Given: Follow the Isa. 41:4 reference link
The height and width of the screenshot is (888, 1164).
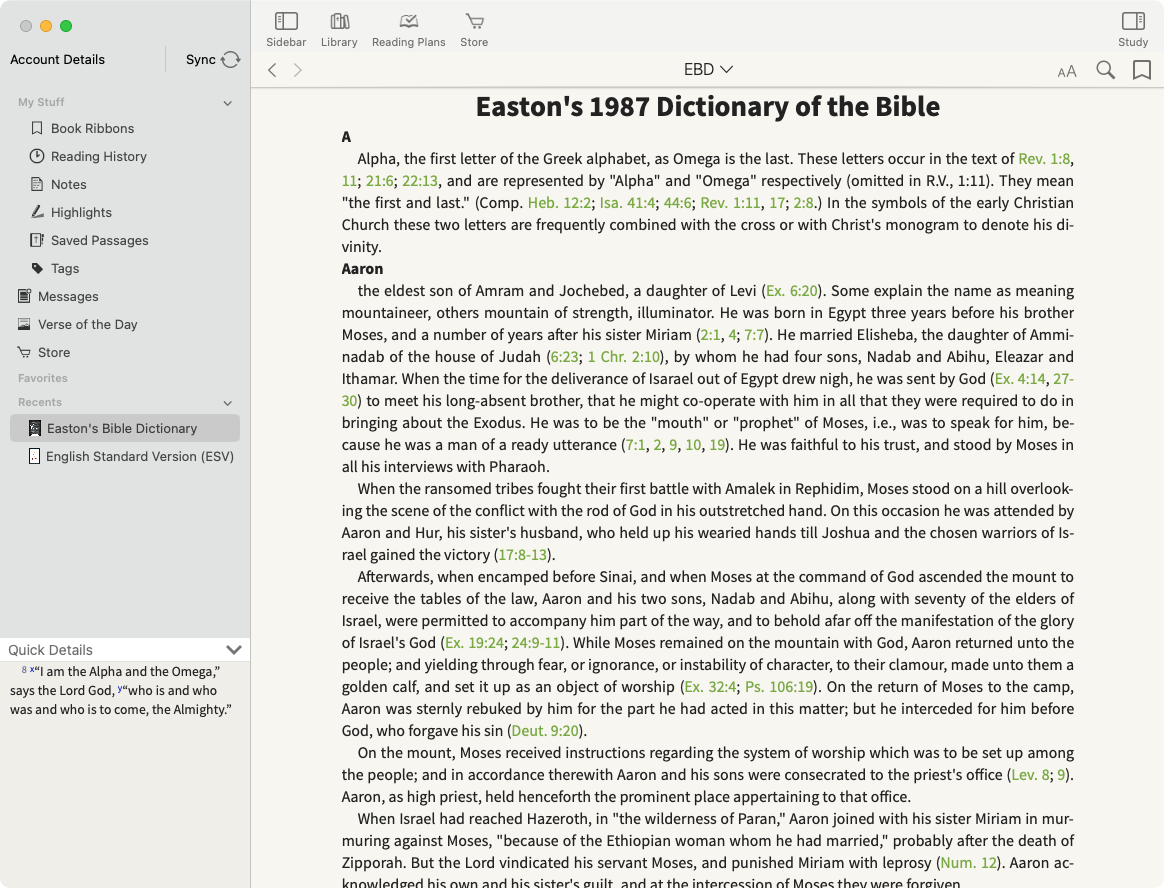Looking at the screenshot, I should [x=627, y=203].
